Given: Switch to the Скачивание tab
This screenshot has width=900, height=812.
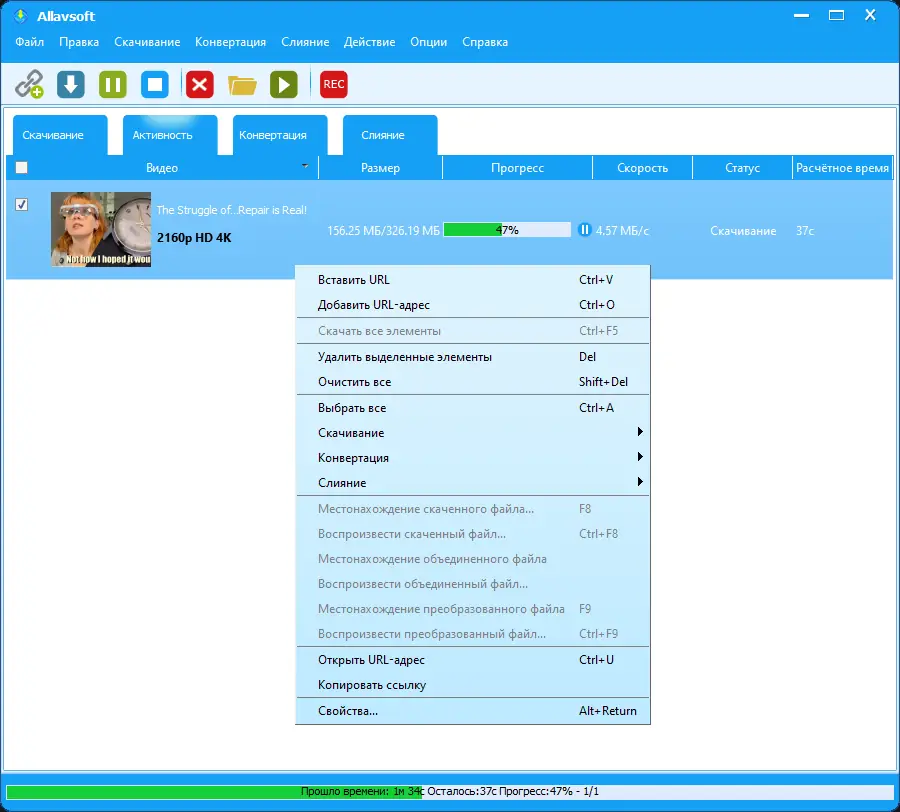Looking at the screenshot, I should [60, 135].
